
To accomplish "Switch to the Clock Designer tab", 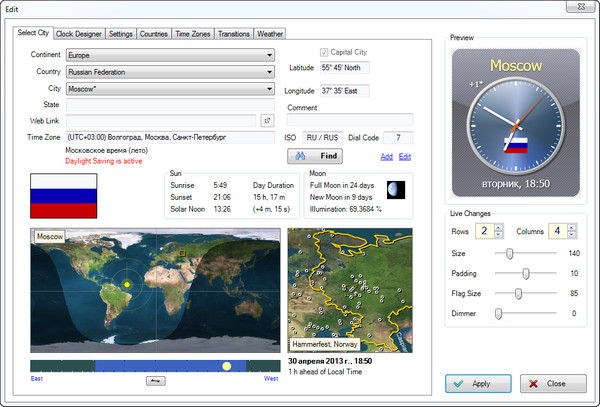I will point(81,33).
